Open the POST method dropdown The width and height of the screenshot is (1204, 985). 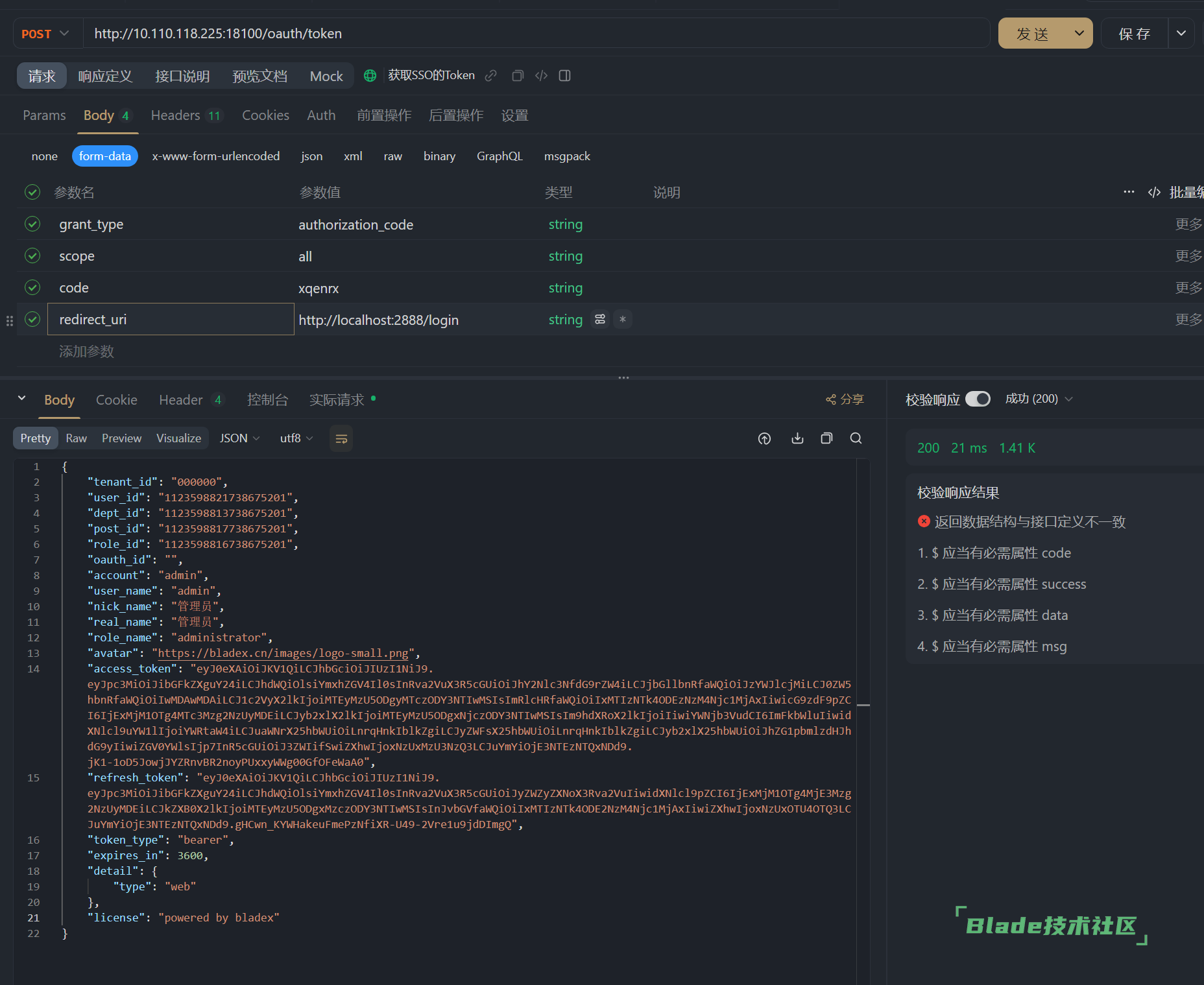pyautogui.click(x=45, y=34)
